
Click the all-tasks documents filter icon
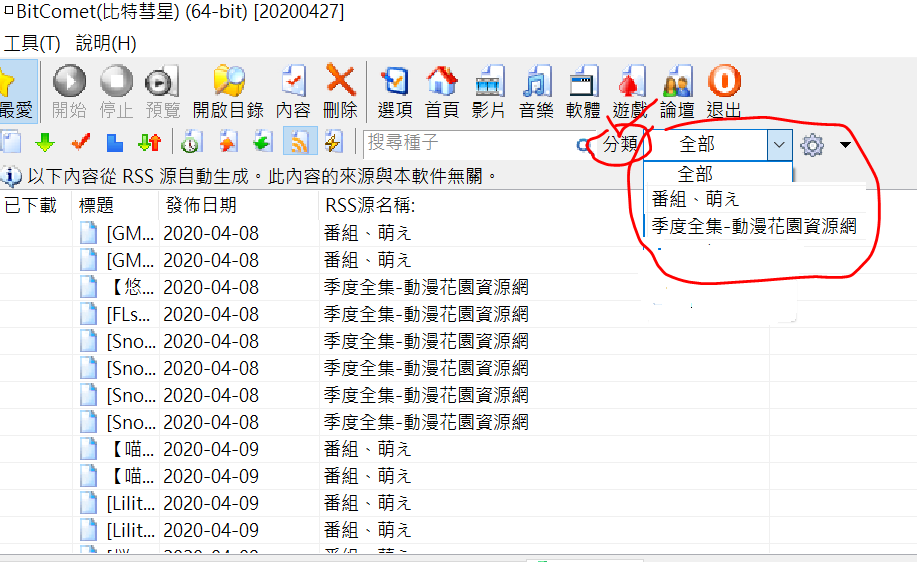point(11,142)
